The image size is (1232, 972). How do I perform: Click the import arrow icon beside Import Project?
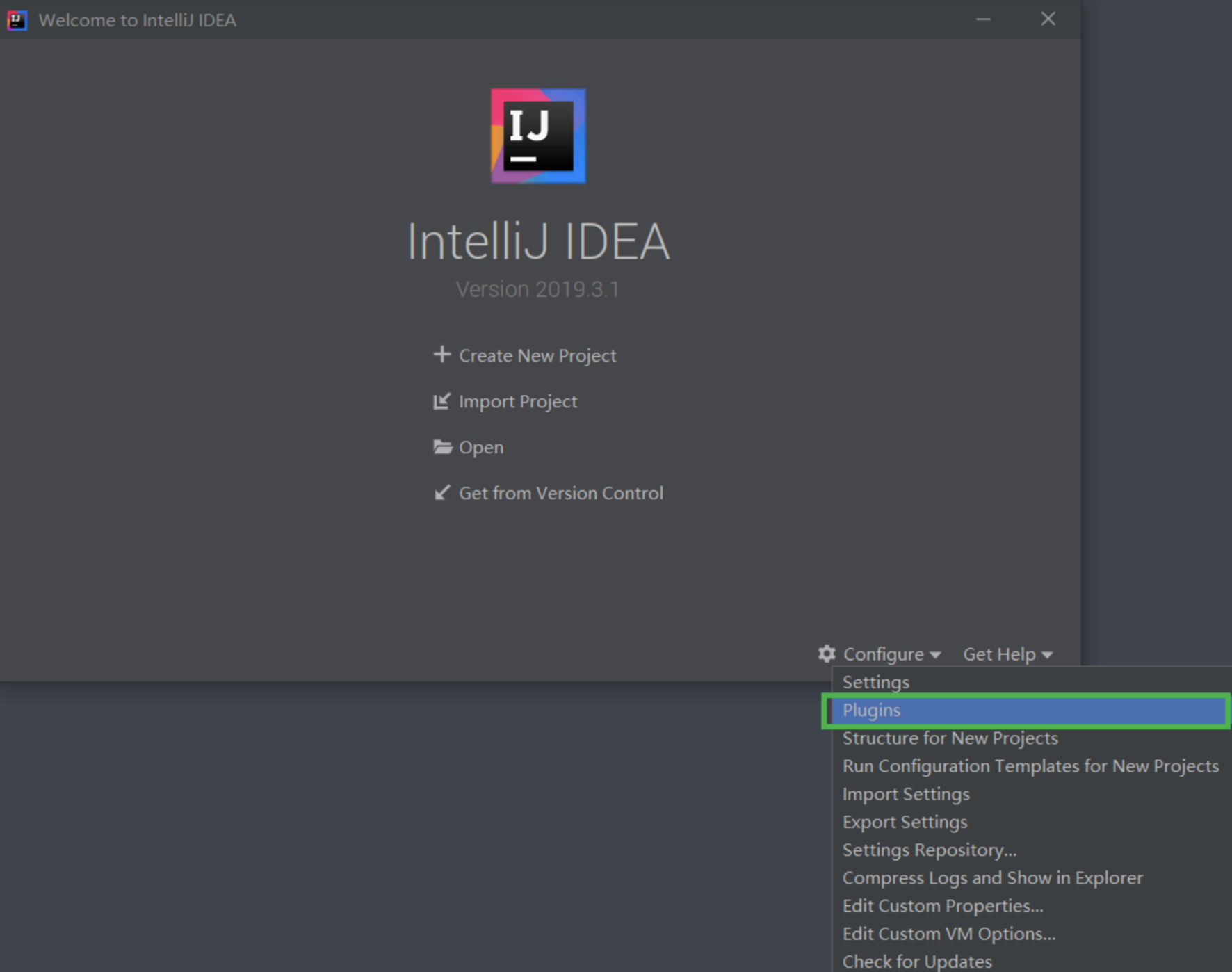[x=441, y=401]
